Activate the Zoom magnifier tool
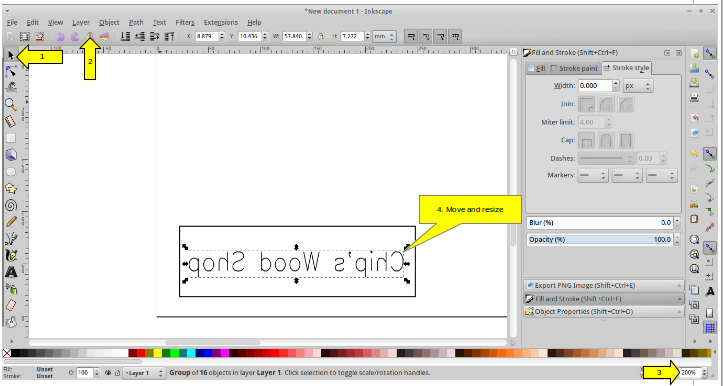 [x=11, y=104]
